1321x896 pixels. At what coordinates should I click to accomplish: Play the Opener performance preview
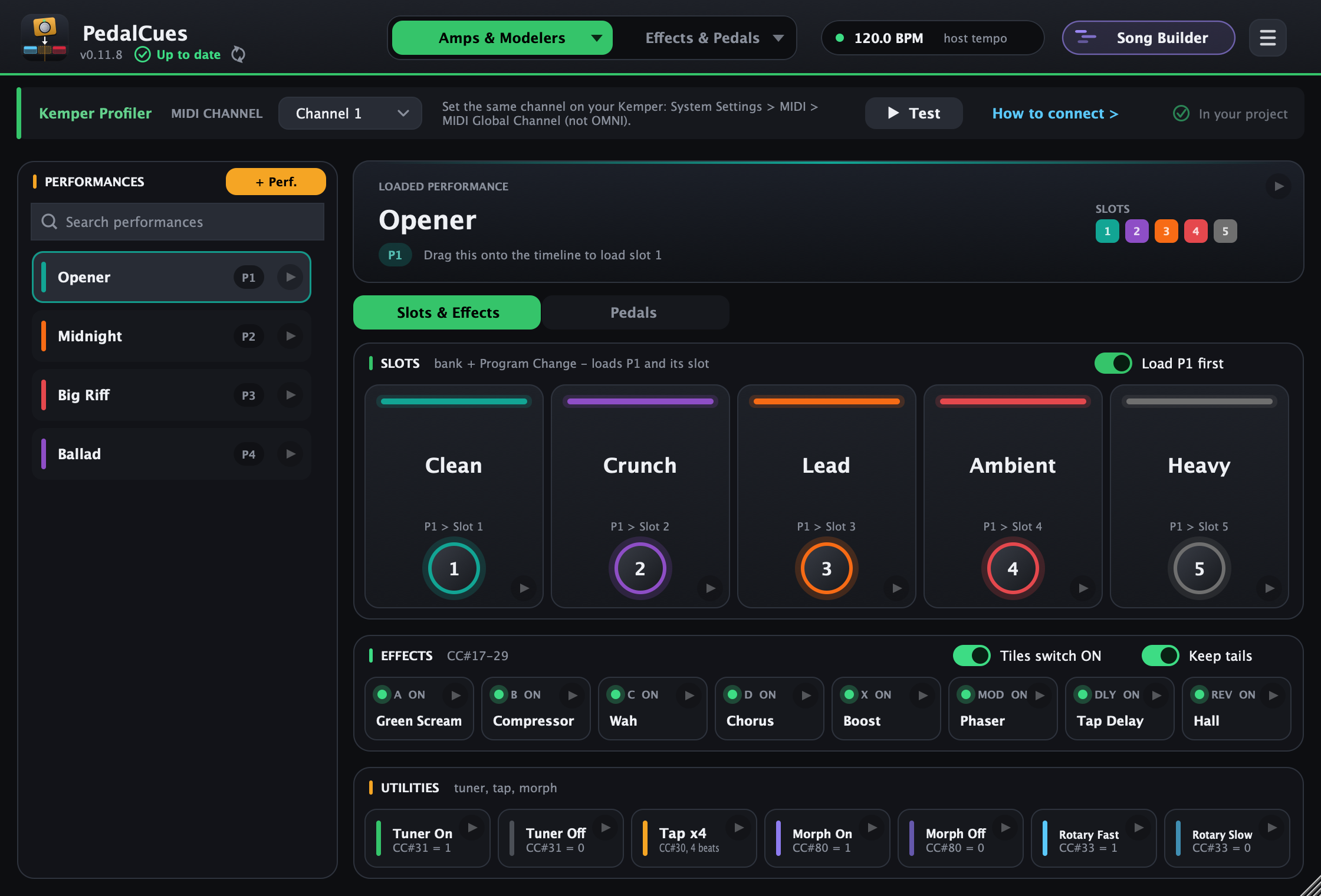(x=290, y=277)
